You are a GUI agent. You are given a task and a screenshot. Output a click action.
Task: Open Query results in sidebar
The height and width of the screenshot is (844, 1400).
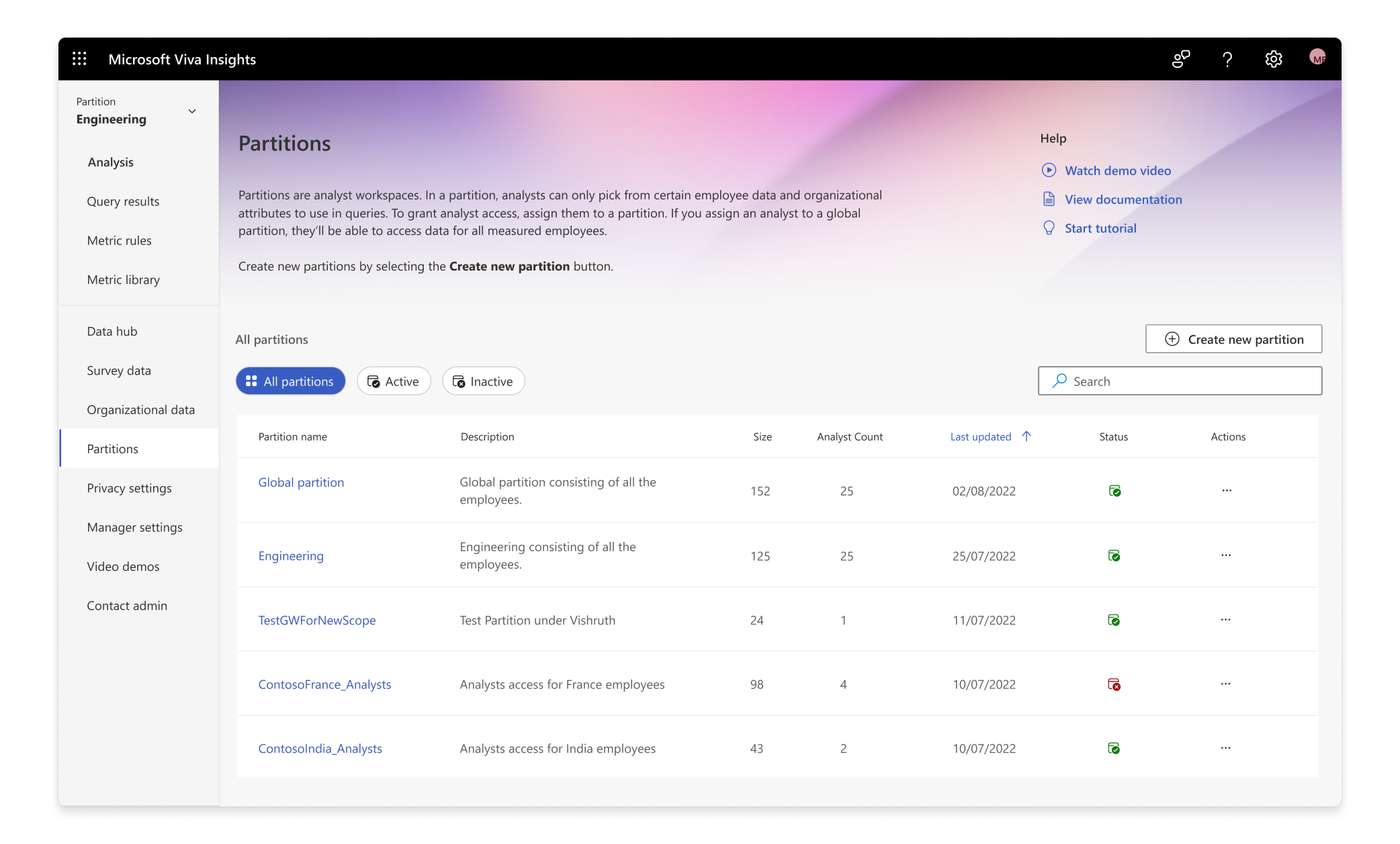[123, 201]
